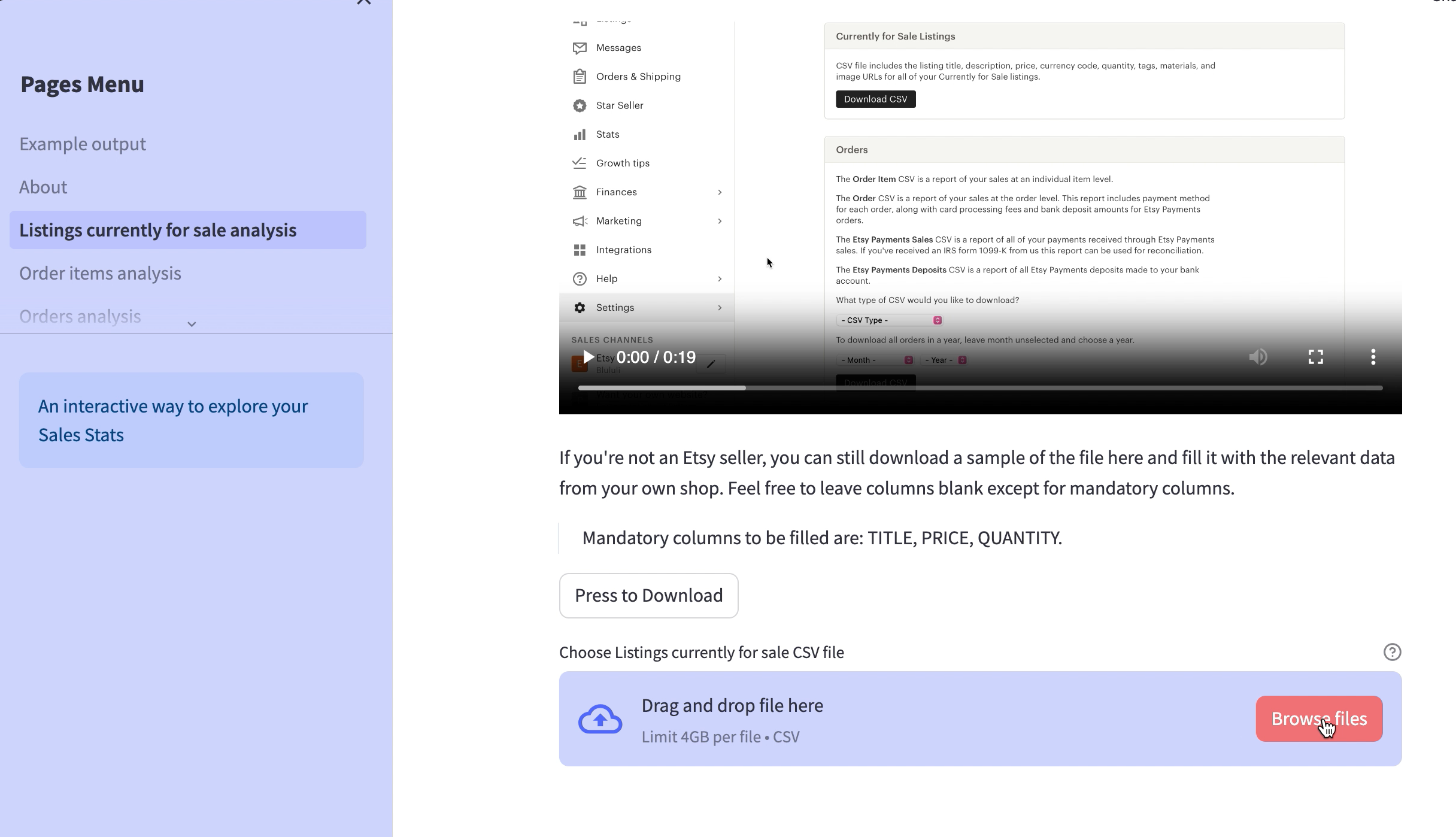Open the CSV Type dropdown in video
The height and width of the screenshot is (837, 1456).
(x=889, y=320)
